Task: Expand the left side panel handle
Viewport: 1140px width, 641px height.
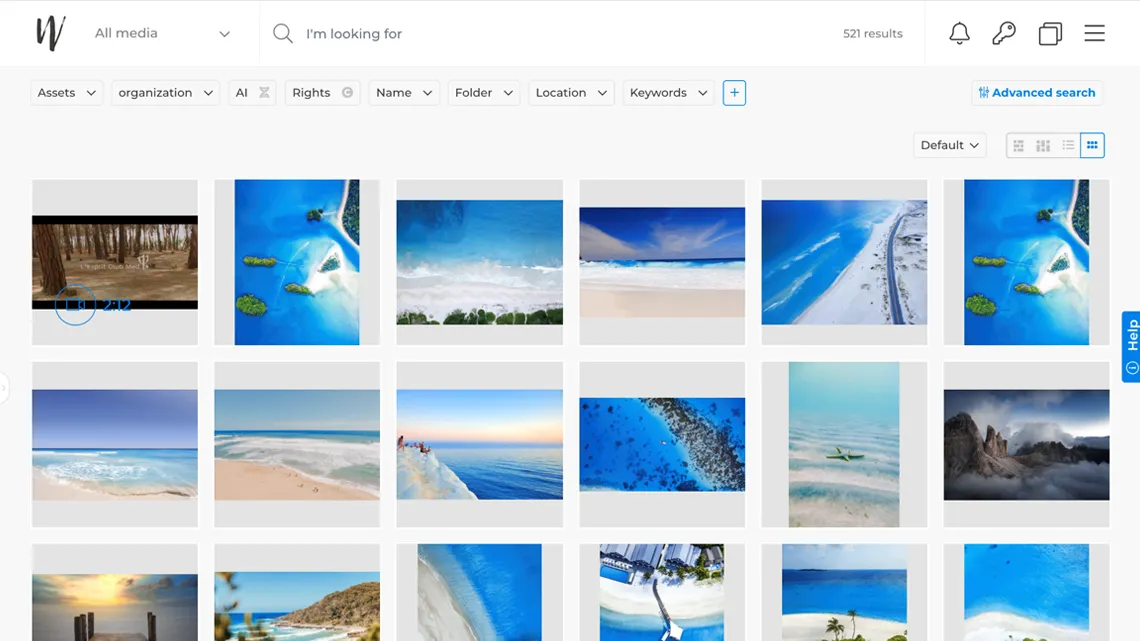Action: pyautogui.click(x=4, y=389)
